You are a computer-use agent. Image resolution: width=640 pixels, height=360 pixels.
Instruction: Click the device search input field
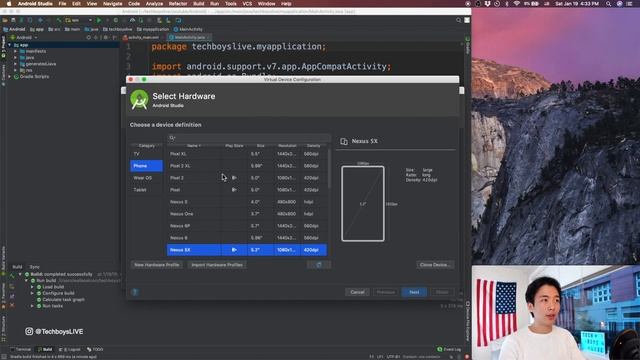pyautogui.click(x=249, y=138)
